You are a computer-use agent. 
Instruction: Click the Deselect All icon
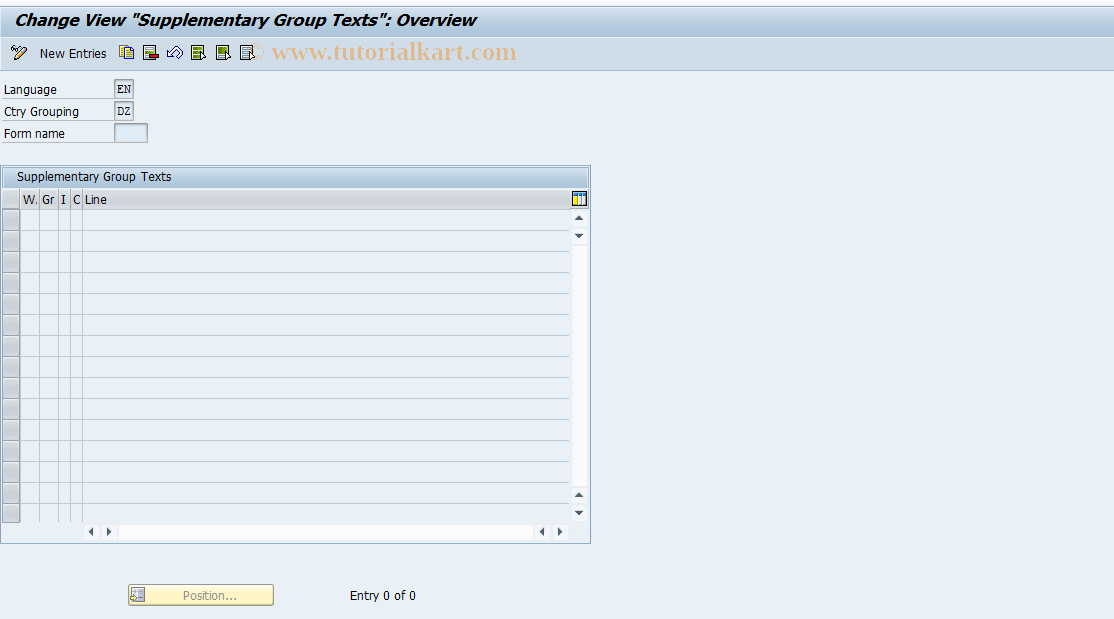247,53
